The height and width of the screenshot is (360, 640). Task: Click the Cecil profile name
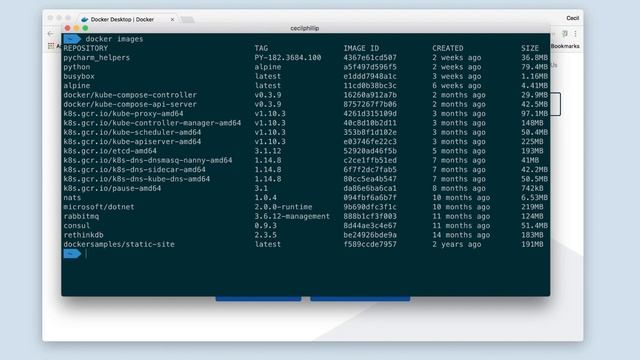572,18
